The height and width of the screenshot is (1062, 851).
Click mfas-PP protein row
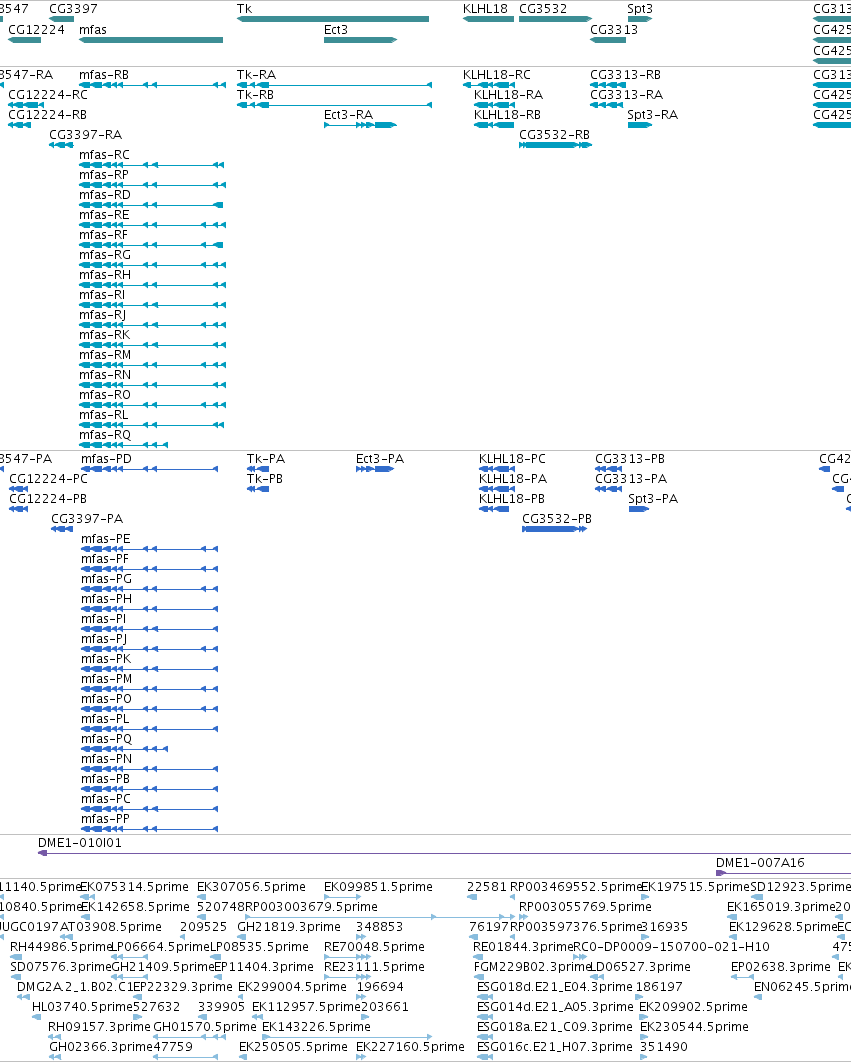tap(150, 829)
